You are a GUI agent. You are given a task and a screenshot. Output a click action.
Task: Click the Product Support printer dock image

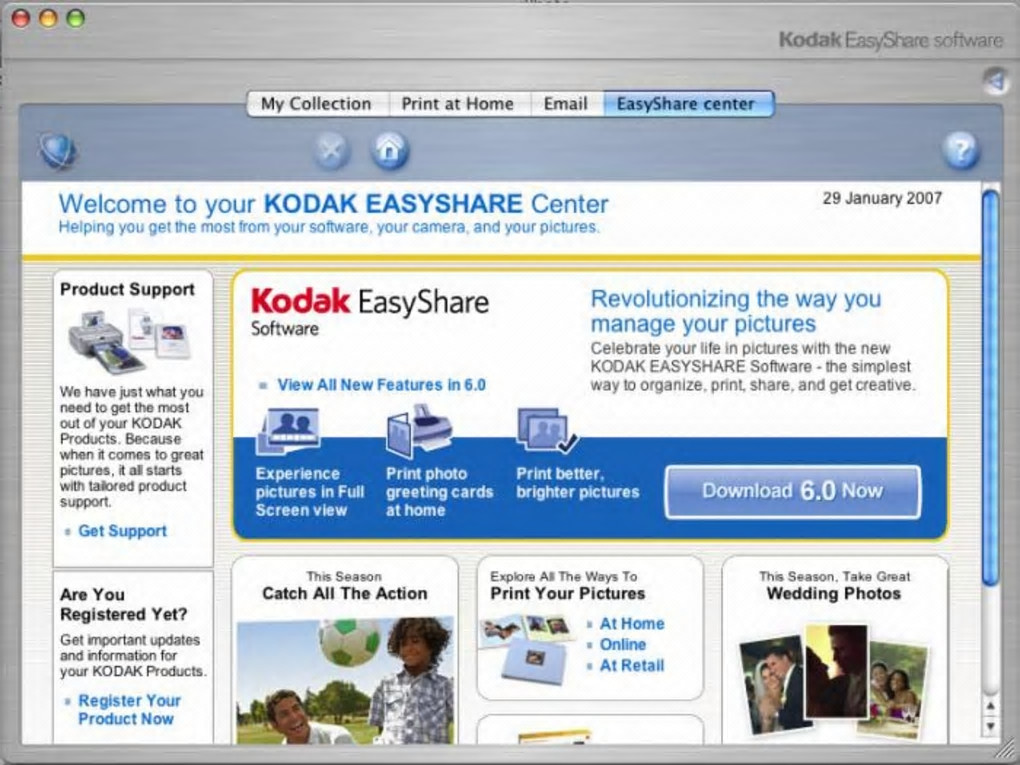(129, 342)
